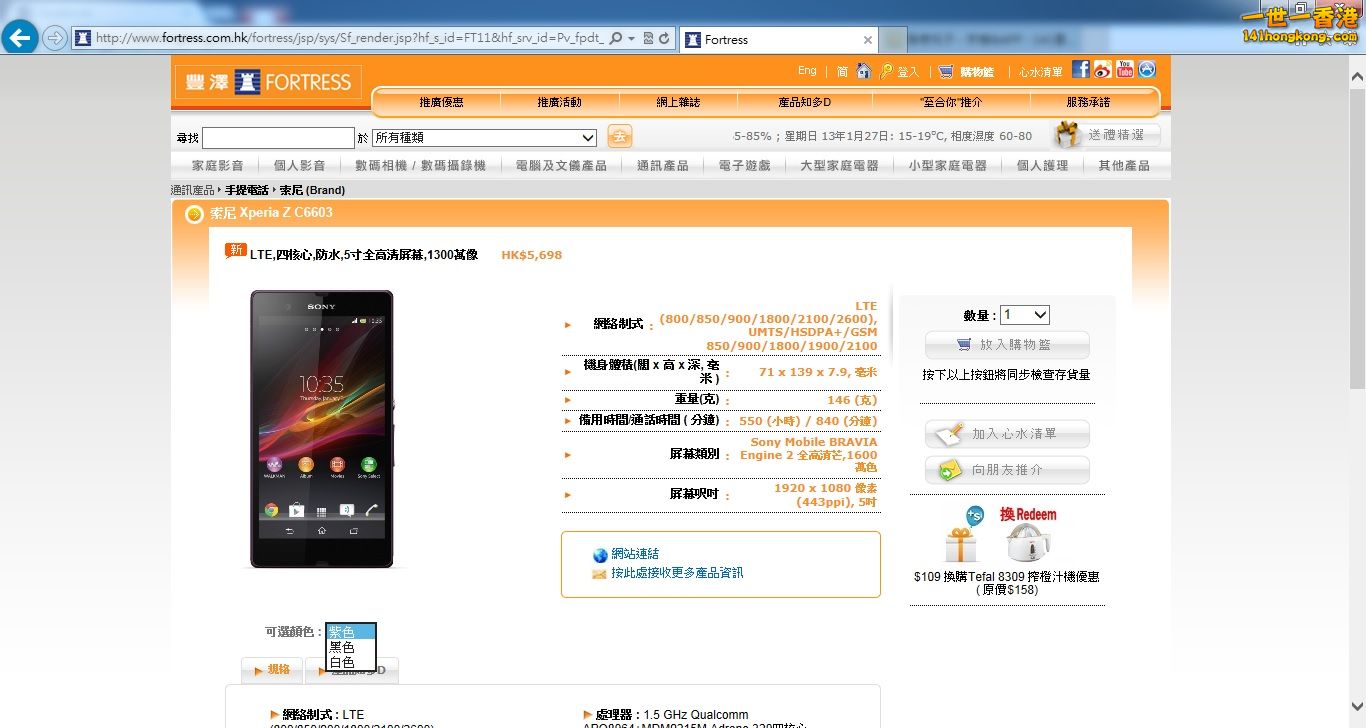Click inside the 尋找 search input field

(x=278, y=136)
